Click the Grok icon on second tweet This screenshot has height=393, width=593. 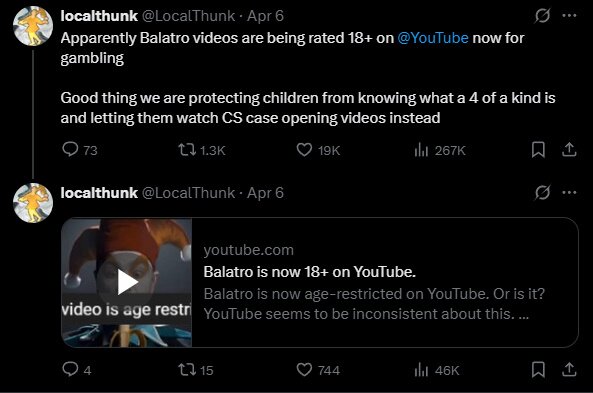click(542, 193)
